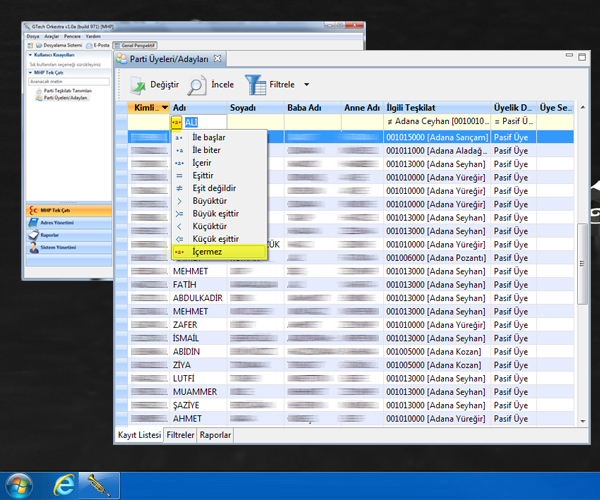Pick 'Eşit değildir' in the operator menu
Screen dimensions: 600x500
219,188
